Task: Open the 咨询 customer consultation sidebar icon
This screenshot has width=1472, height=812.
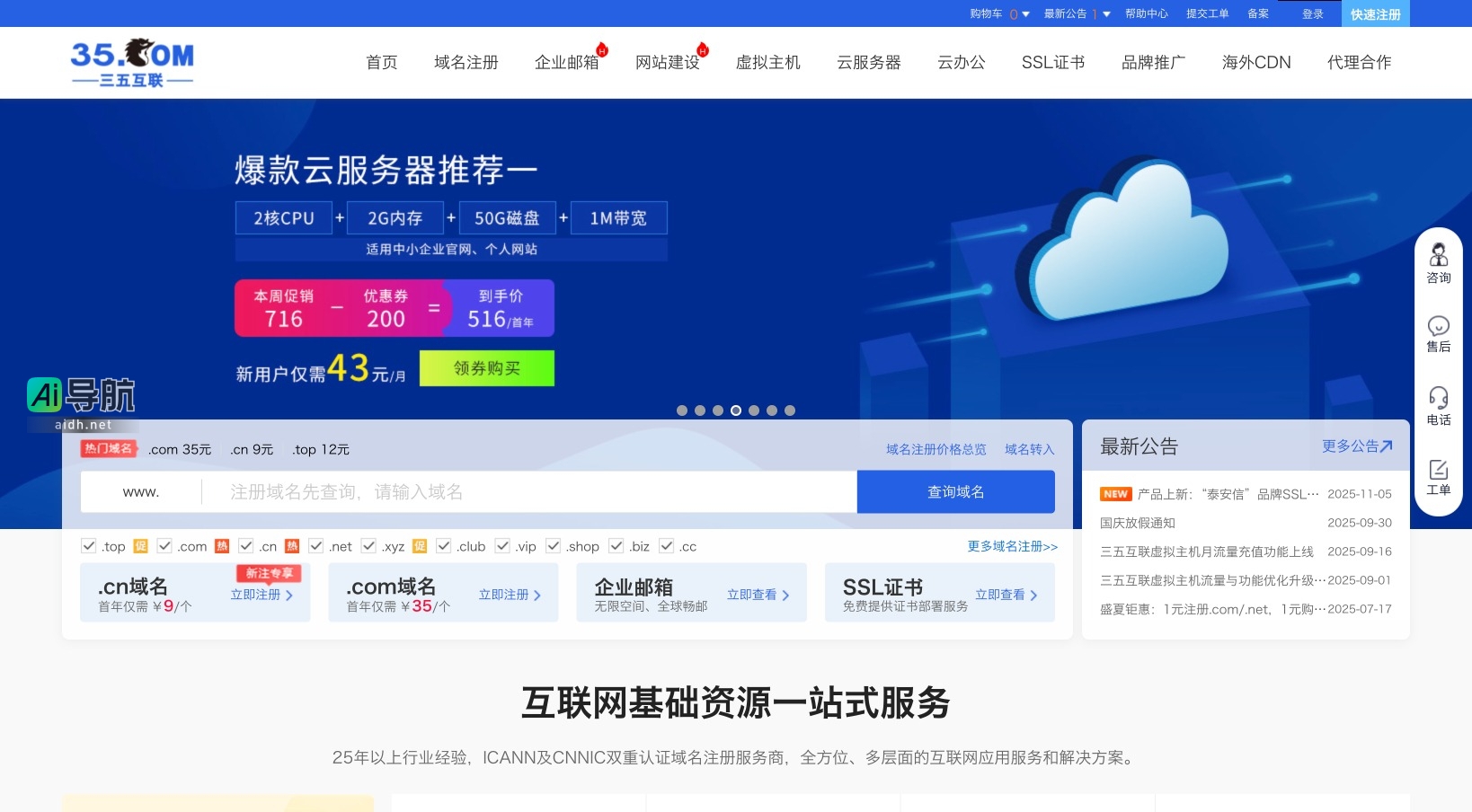Action: click(x=1439, y=260)
